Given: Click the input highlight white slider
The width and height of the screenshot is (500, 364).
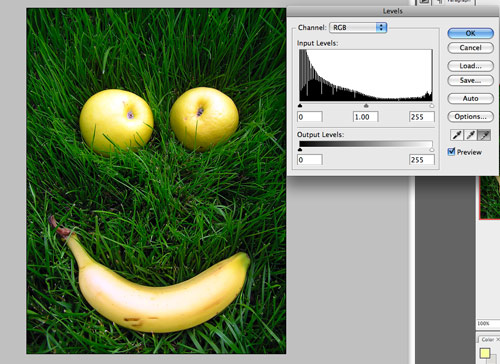Looking at the screenshot, I should point(432,106).
